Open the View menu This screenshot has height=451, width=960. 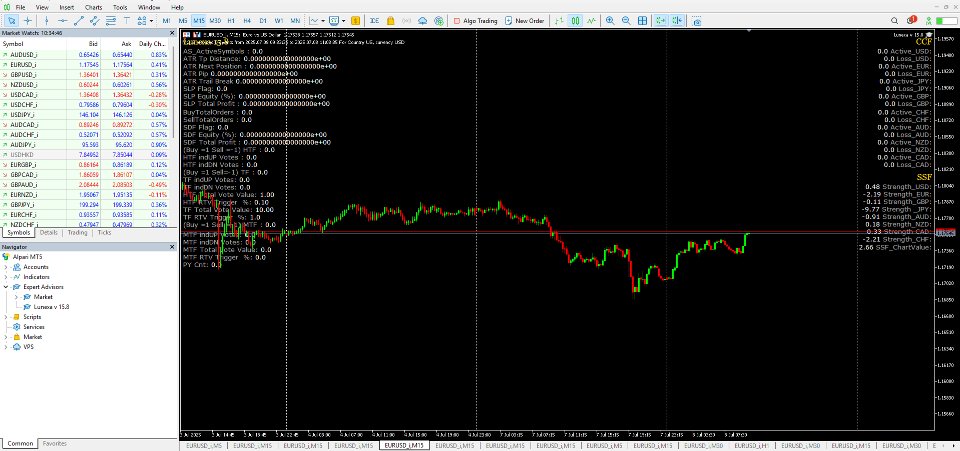42,7
